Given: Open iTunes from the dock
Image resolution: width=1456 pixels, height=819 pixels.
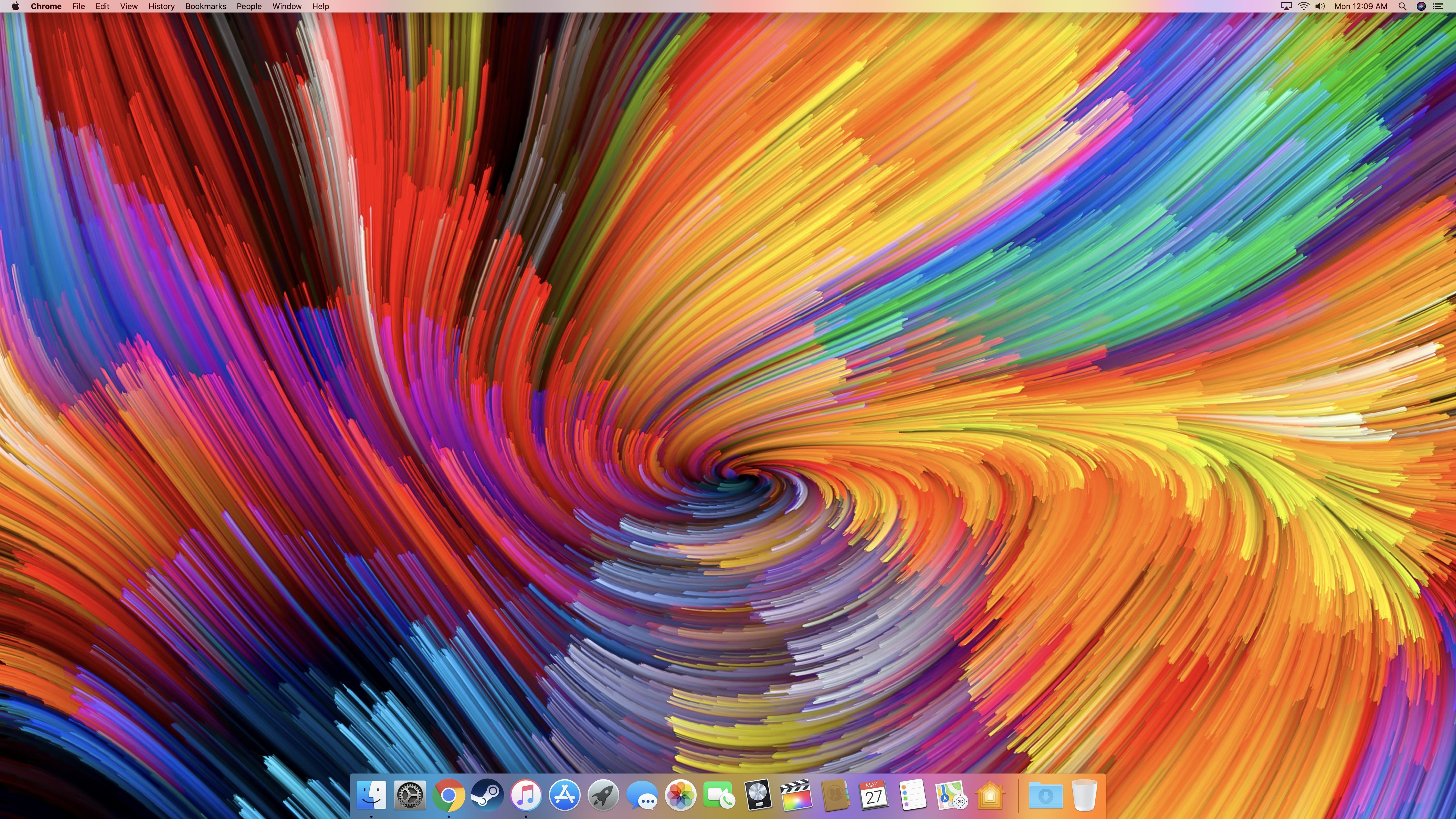Looking at the screenshot, I should [x=526, y=795].
